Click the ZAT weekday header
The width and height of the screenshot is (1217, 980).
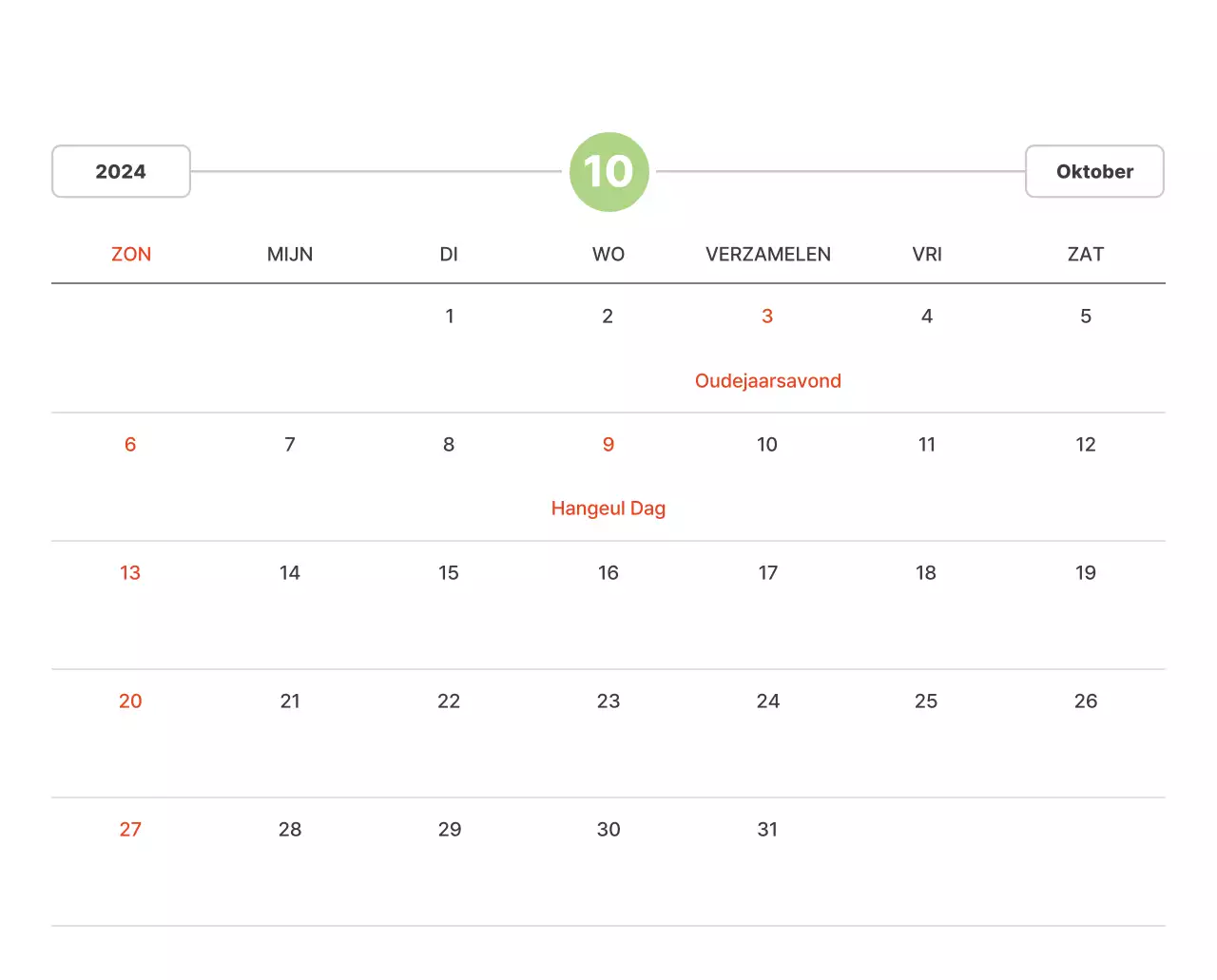(1086, 255)
